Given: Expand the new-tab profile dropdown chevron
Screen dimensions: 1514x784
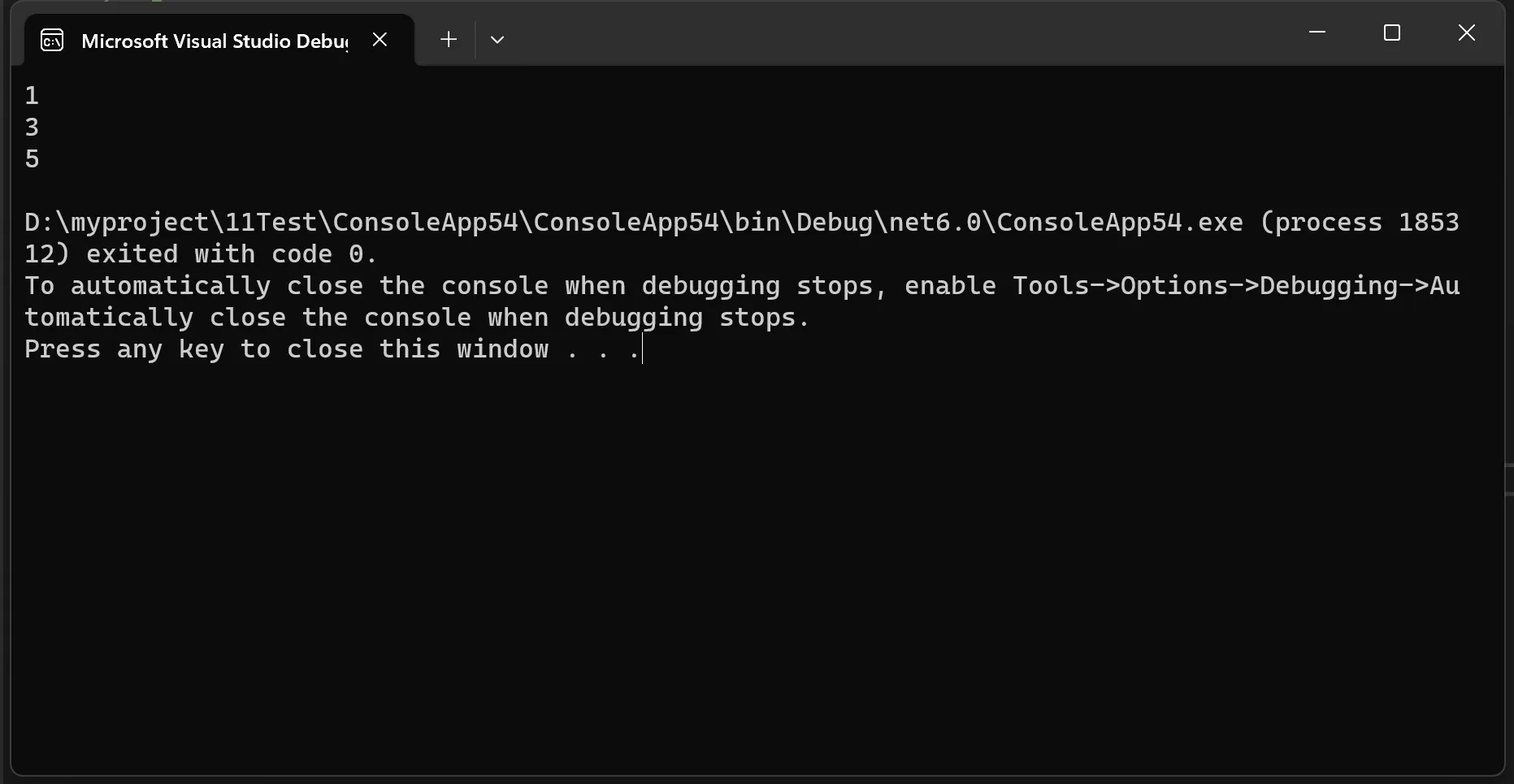Looking at the screenshot, I should 497,39.
